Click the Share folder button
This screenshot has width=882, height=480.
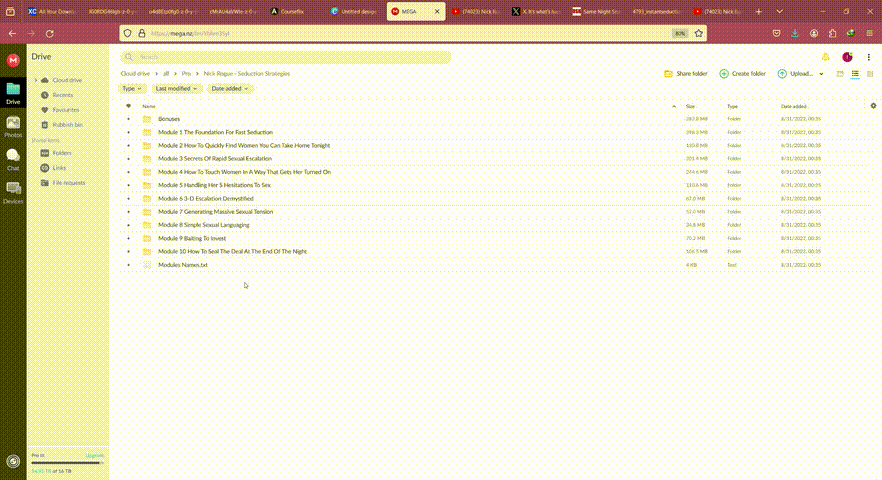(x=686, y=74)
